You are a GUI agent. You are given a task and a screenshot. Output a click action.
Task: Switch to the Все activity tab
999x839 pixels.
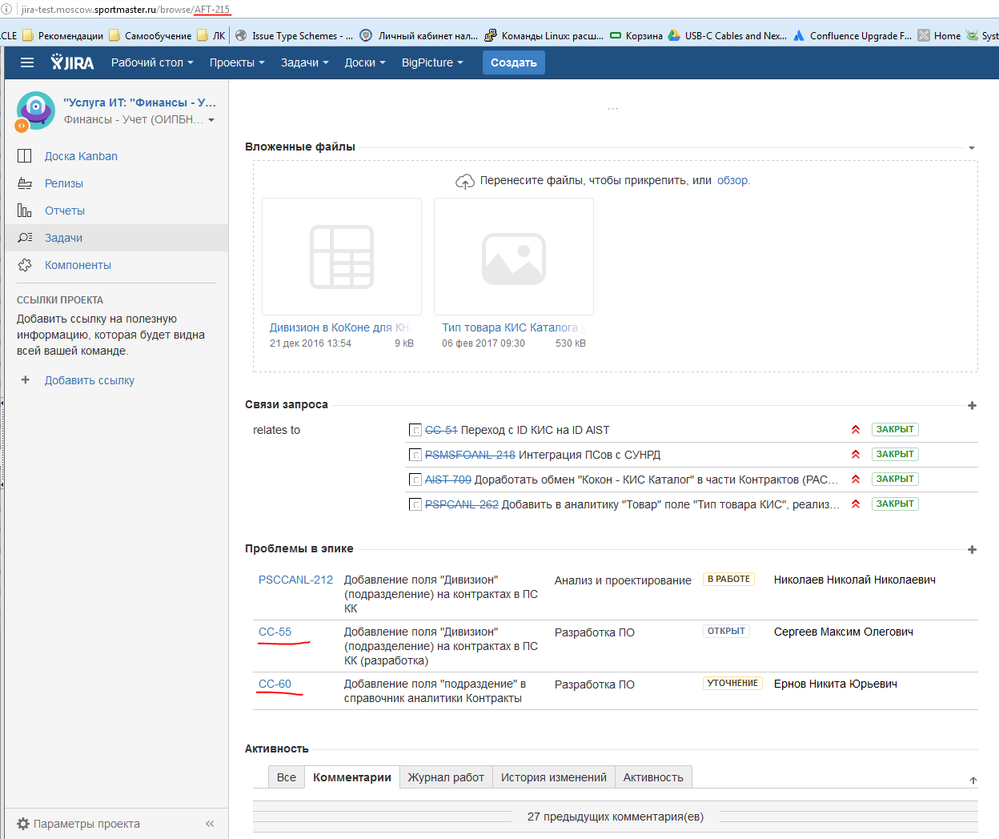click(x=286, y=777)
